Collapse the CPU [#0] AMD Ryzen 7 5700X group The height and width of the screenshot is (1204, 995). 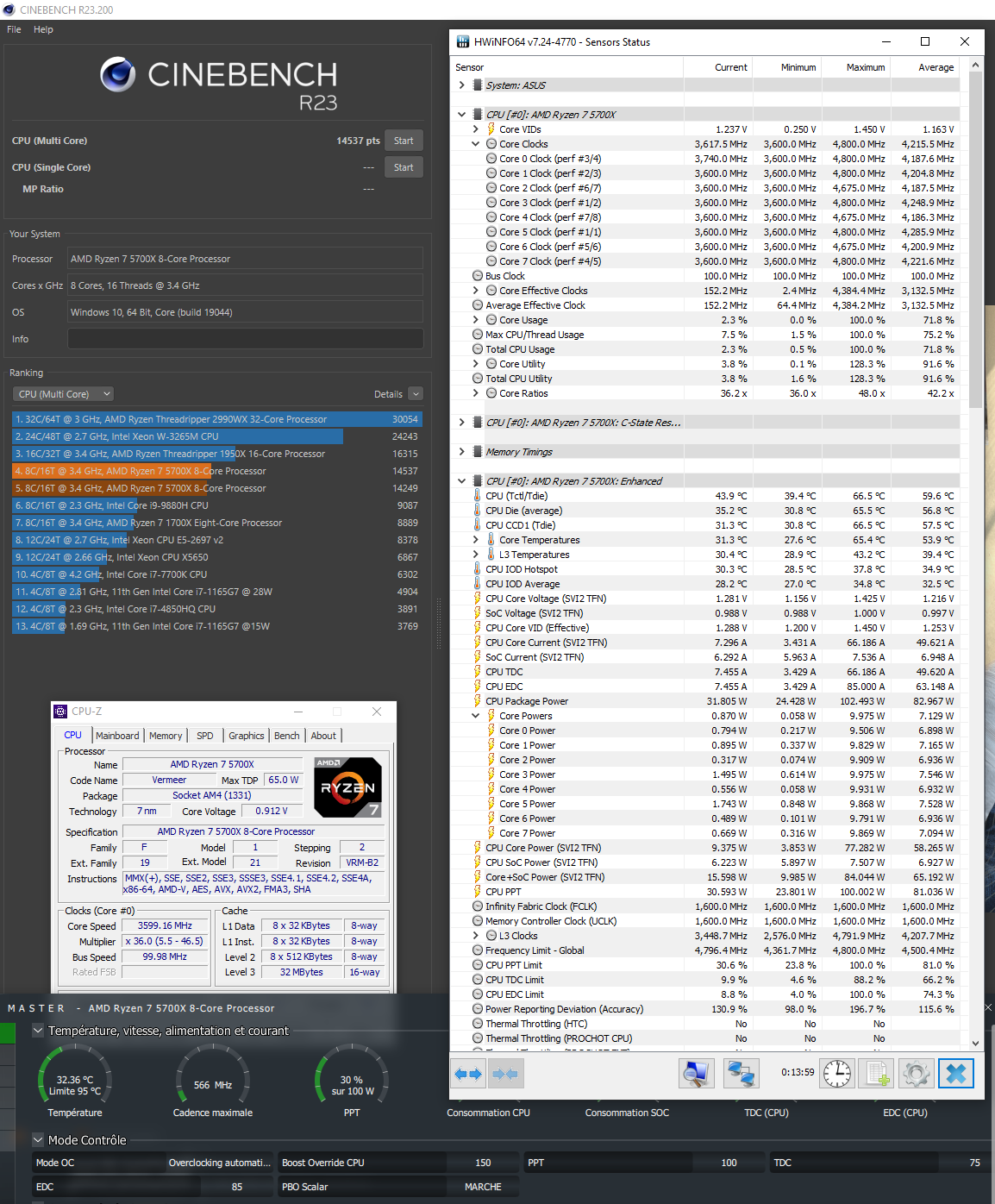point(462,115)
